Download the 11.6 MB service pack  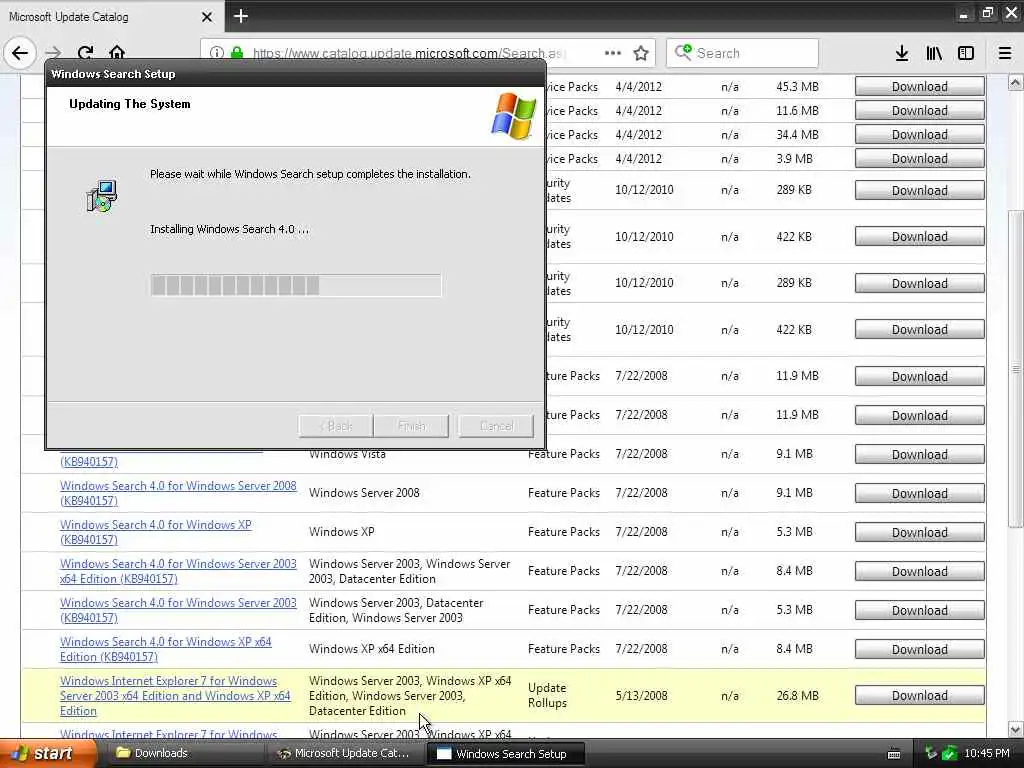920,111
